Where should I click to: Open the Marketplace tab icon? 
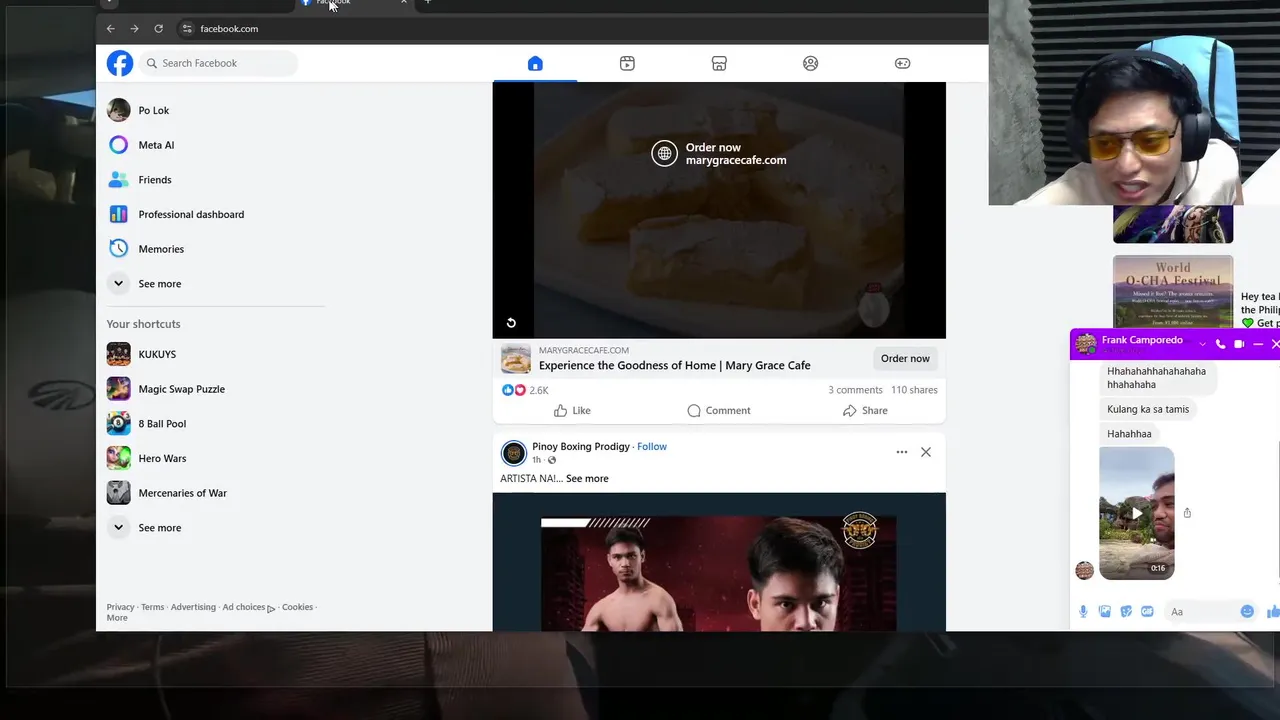[x=719, y=63]
